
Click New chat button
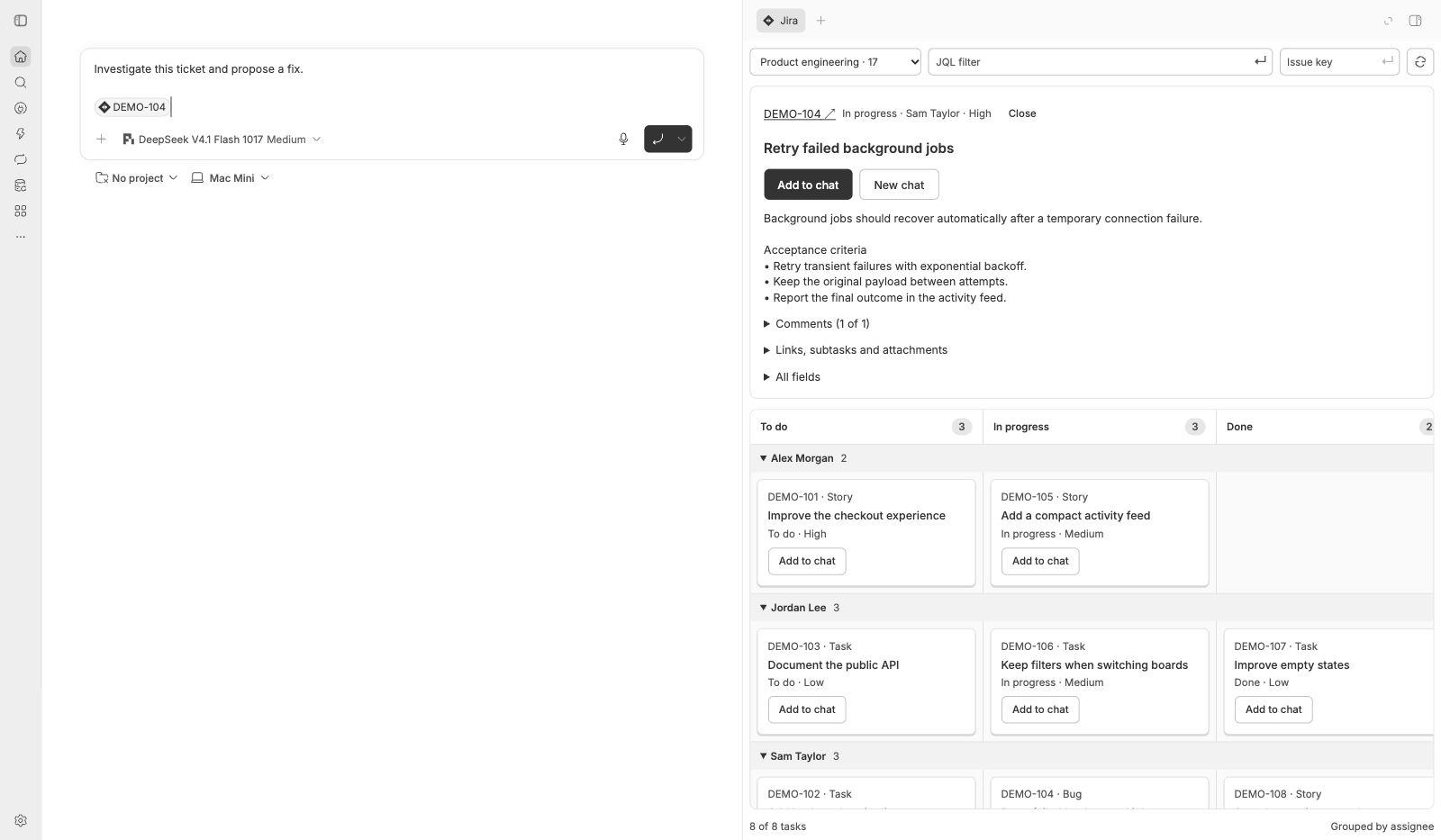click(899, 185)
